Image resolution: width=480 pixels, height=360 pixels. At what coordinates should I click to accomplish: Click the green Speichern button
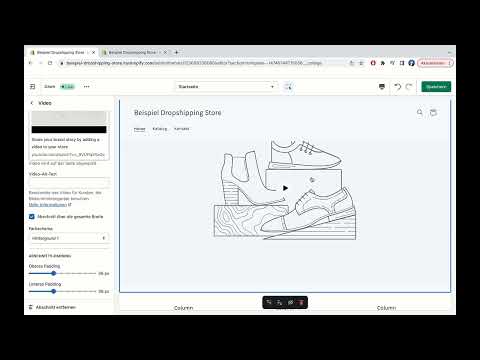(x=436, y=87)
